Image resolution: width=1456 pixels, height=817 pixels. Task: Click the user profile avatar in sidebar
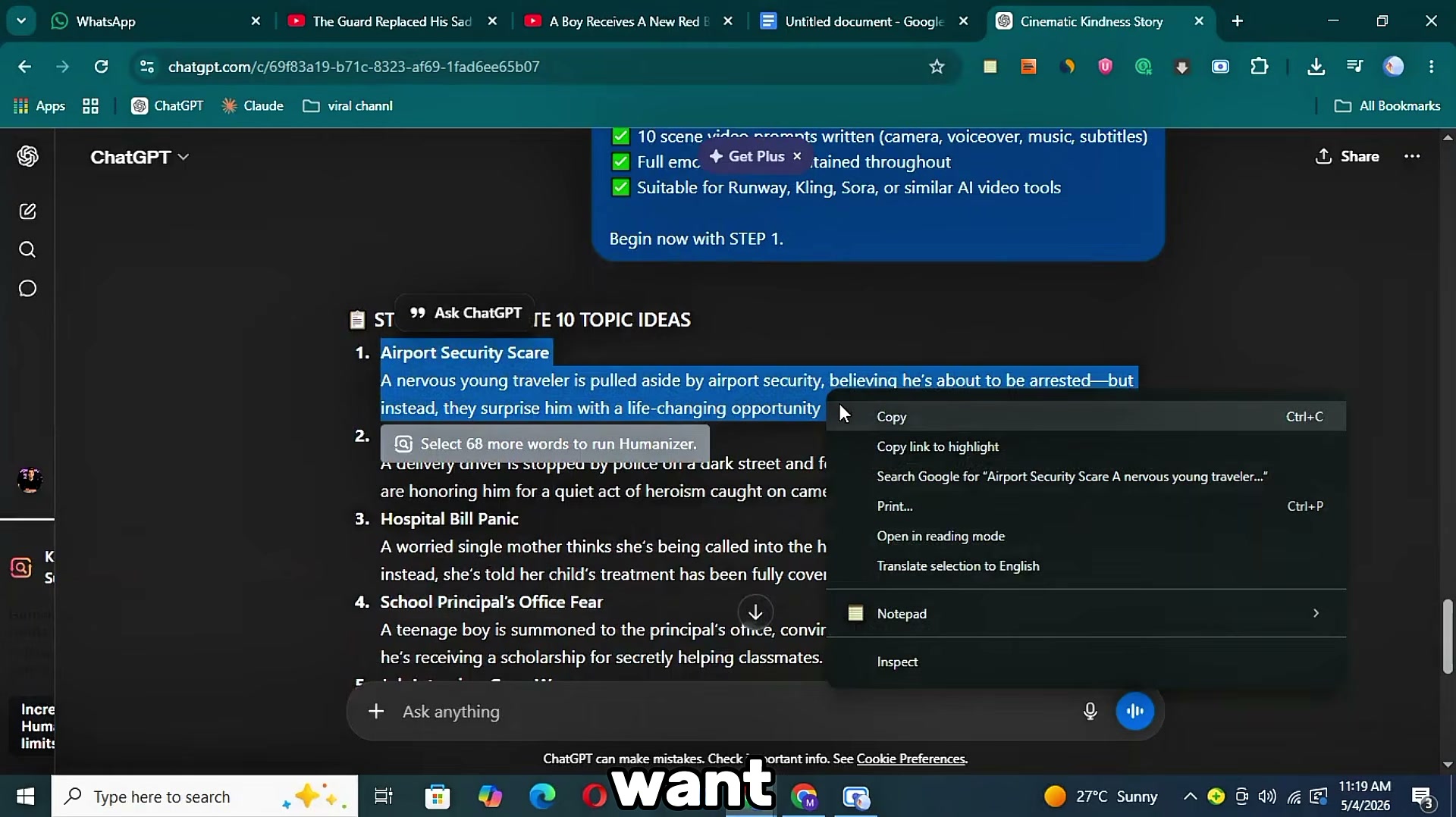click(x=30, y=480)
